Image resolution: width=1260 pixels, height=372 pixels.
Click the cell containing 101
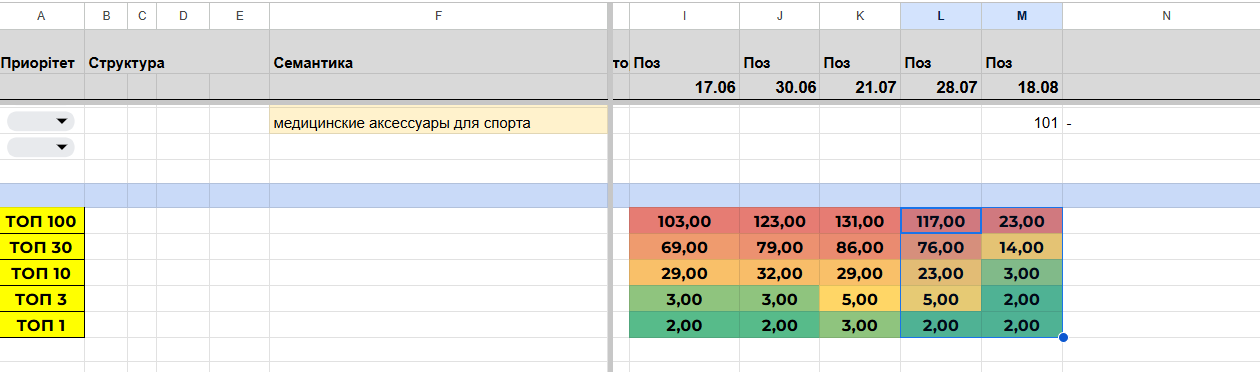pos(1022,124)
